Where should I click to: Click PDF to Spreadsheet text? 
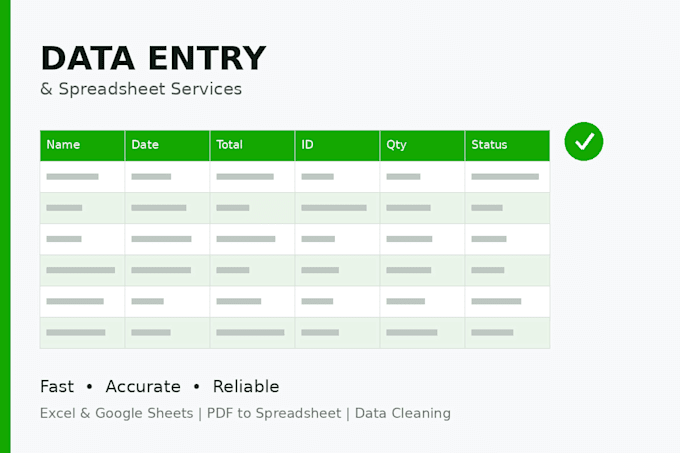tap(274, 413)
